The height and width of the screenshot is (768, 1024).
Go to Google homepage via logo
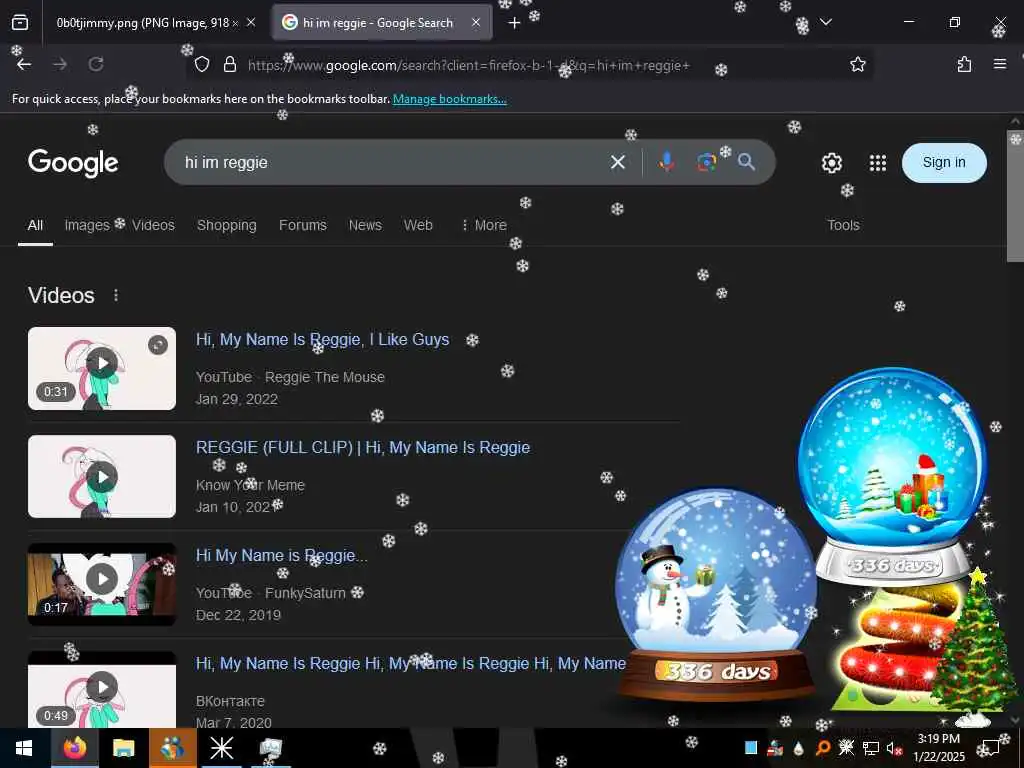click(x=73, y=163)
